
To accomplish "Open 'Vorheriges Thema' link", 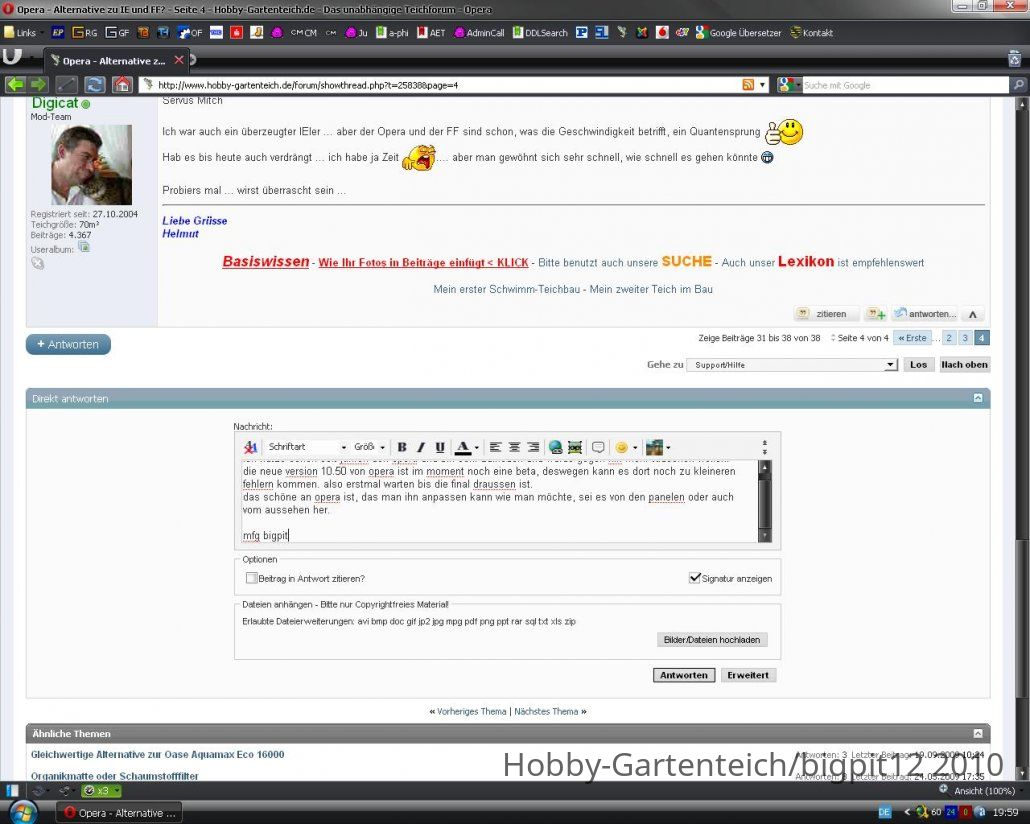I will tap(472, 712).
